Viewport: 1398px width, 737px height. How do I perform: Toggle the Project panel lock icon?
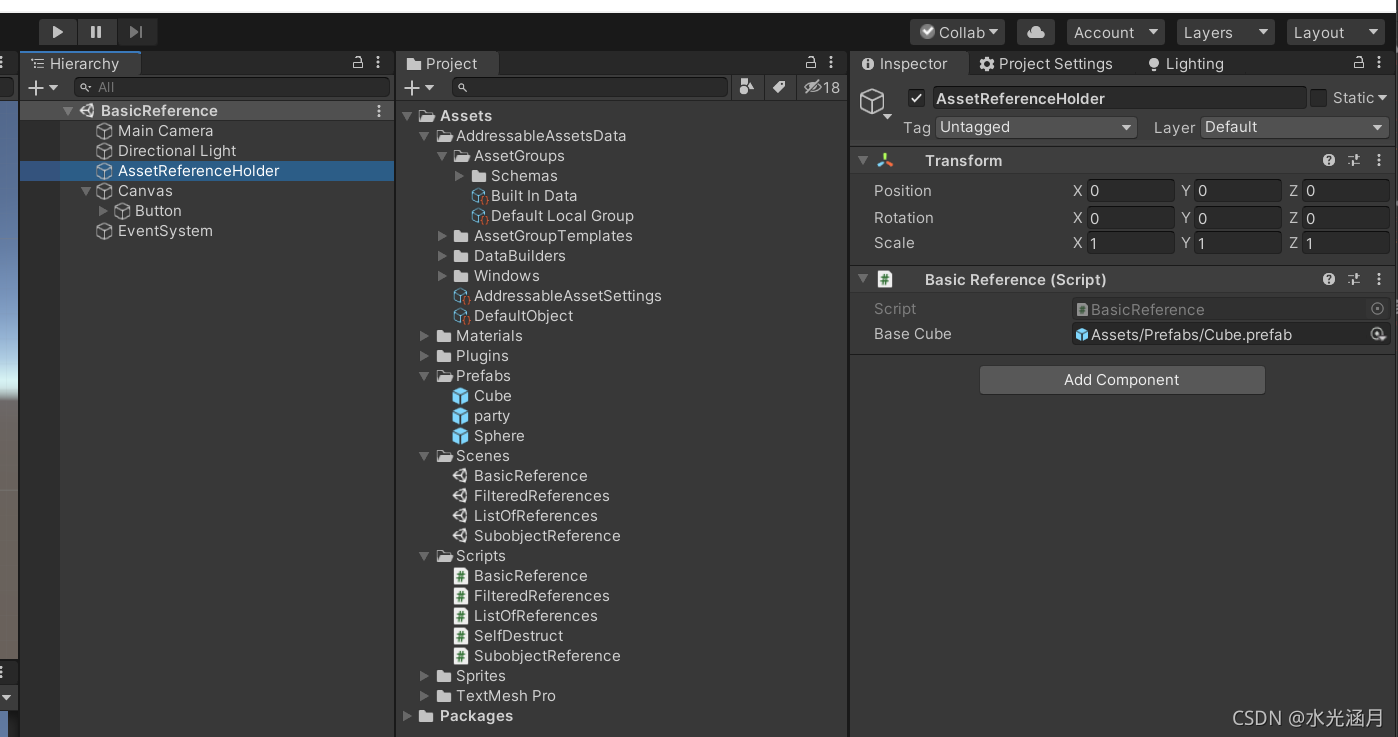[811, 62]
